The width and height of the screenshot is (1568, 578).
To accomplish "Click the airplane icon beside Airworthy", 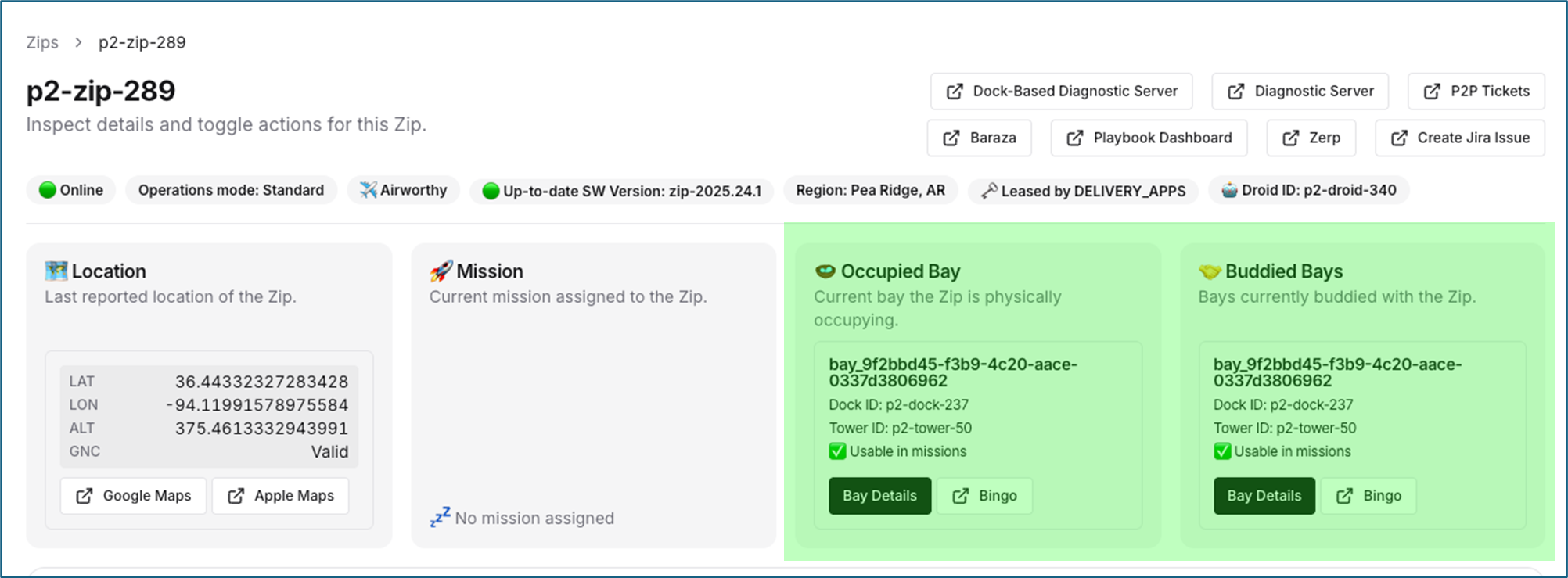I will click(x=368, y=190).
